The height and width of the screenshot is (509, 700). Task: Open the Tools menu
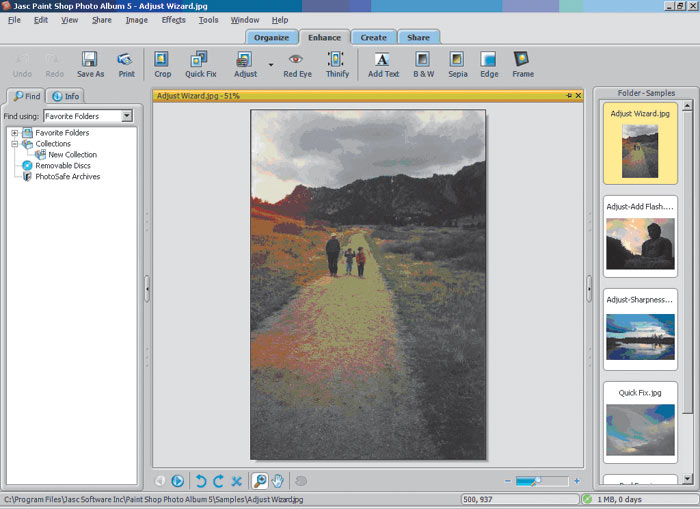point(208,20)
